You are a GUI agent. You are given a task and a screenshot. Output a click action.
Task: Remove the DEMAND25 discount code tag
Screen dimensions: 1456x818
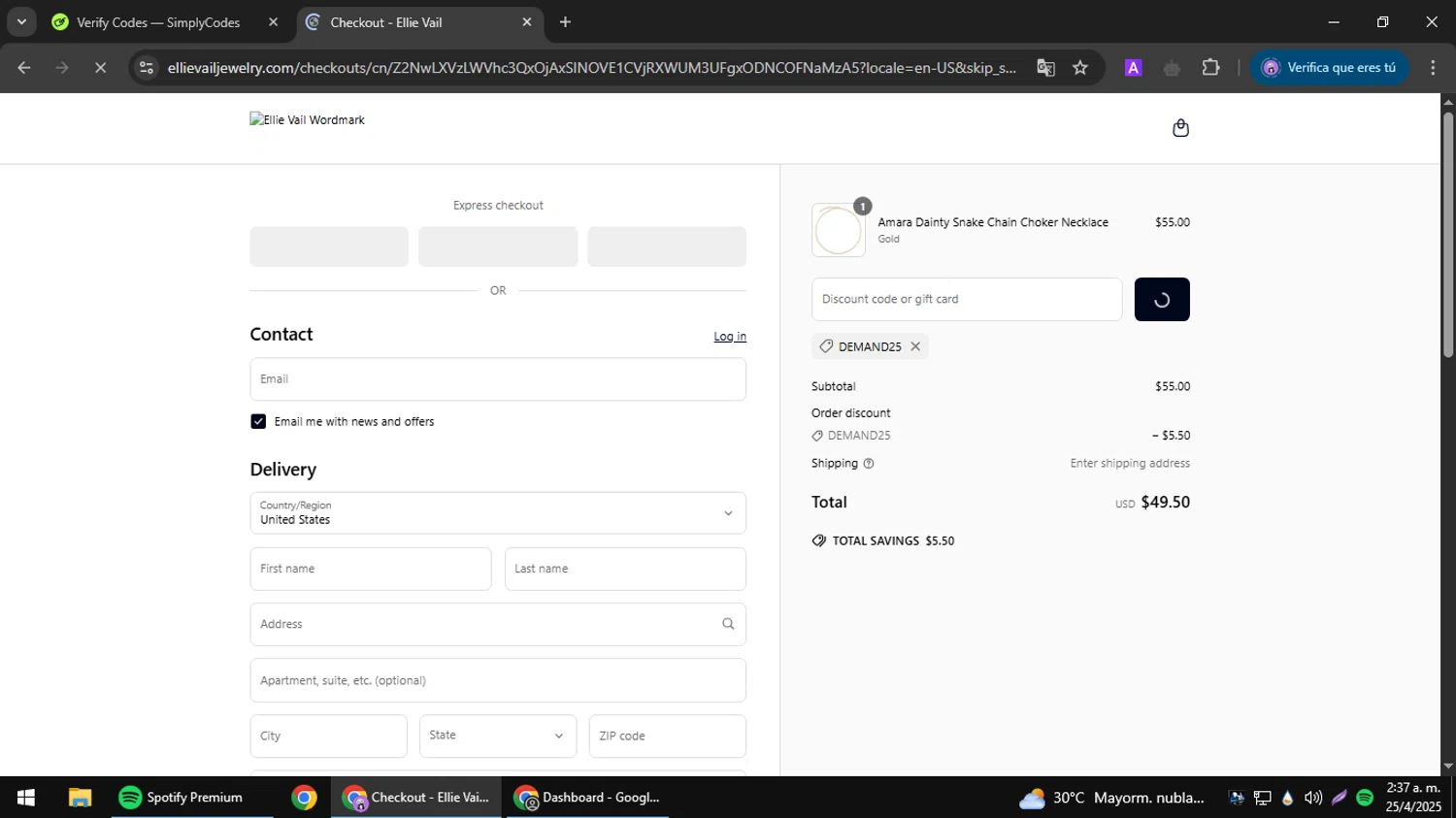tap(914, 346)
